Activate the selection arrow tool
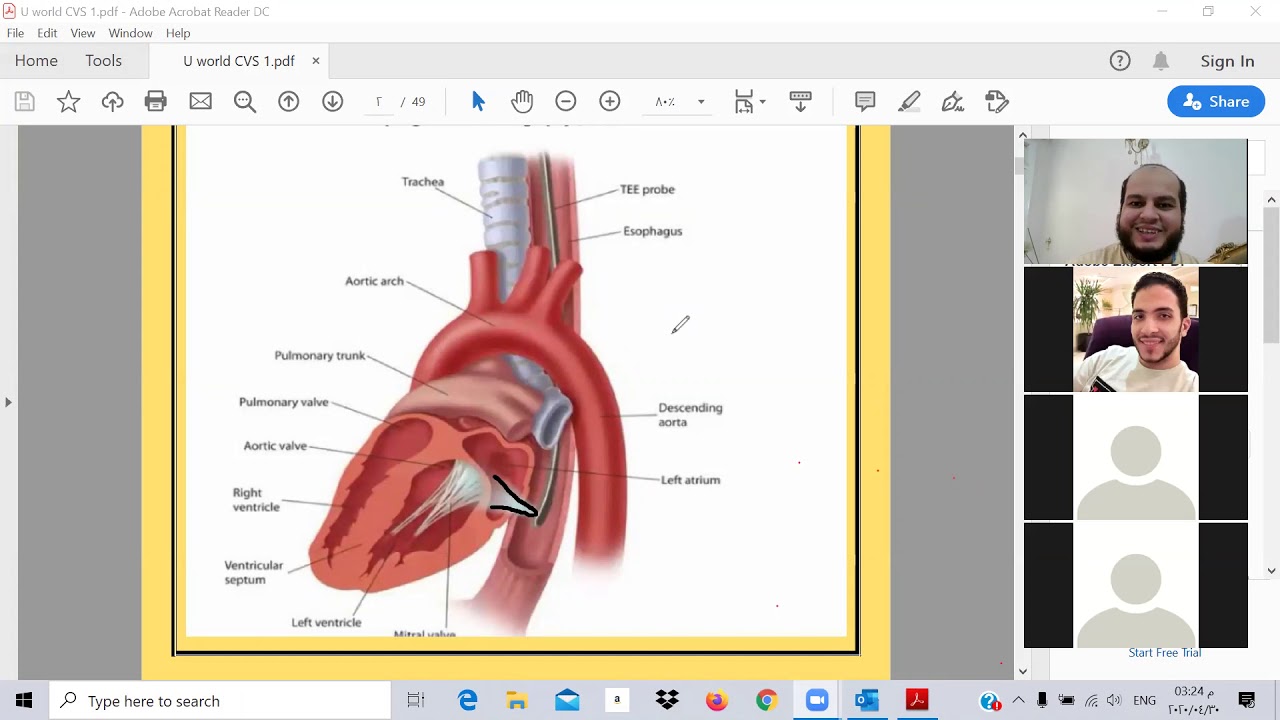Screen dimensions: 1280x720 [x=478, y=101]
